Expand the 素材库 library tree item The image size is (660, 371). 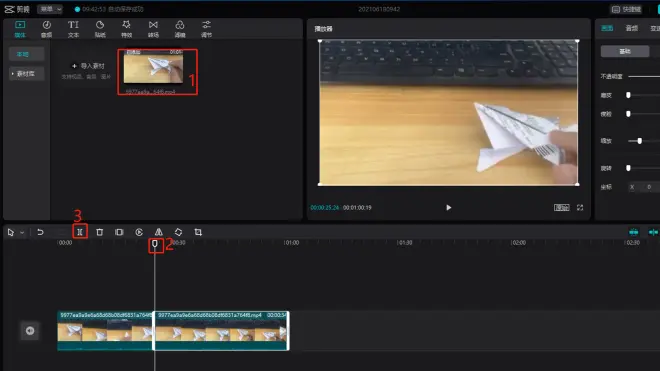[x=26, y=74]
